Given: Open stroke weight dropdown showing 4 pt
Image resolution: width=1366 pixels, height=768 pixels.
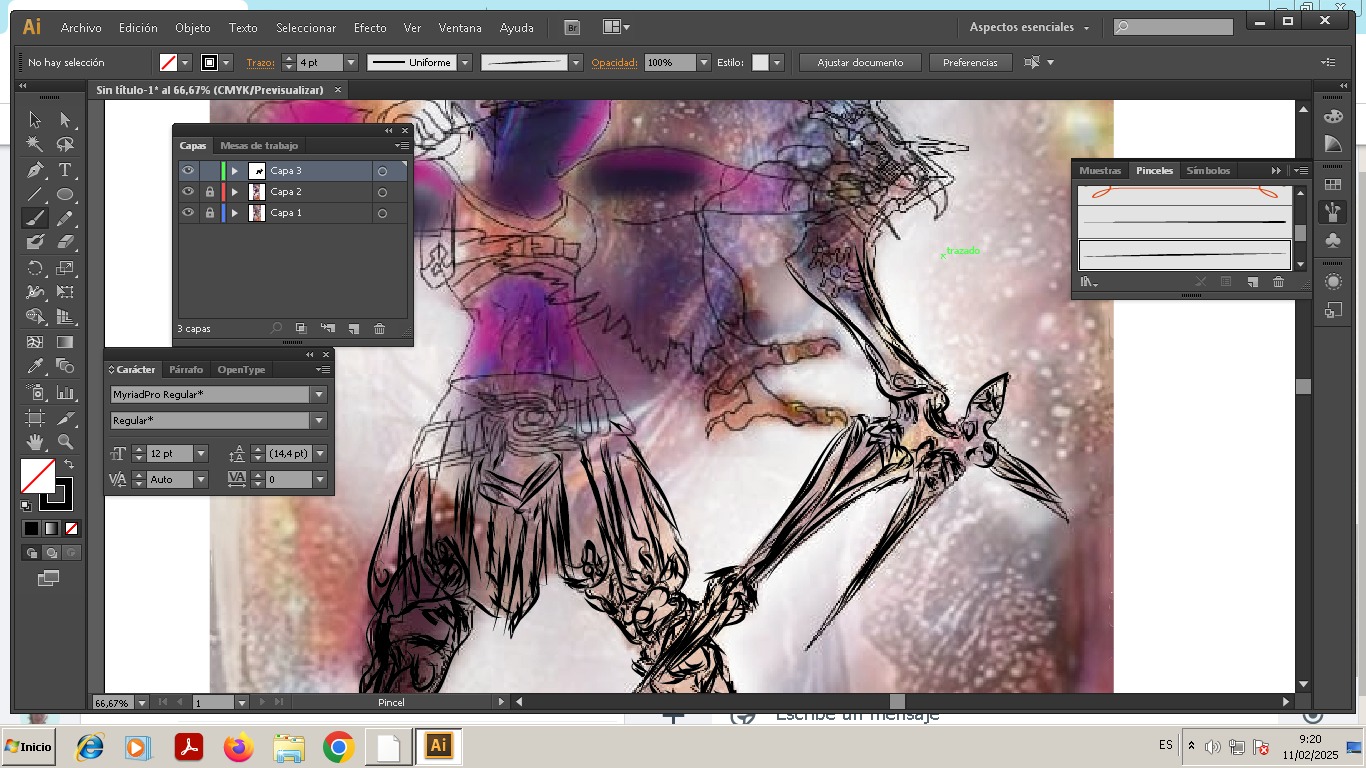Looking at the screenshot, I should (350, 62).
